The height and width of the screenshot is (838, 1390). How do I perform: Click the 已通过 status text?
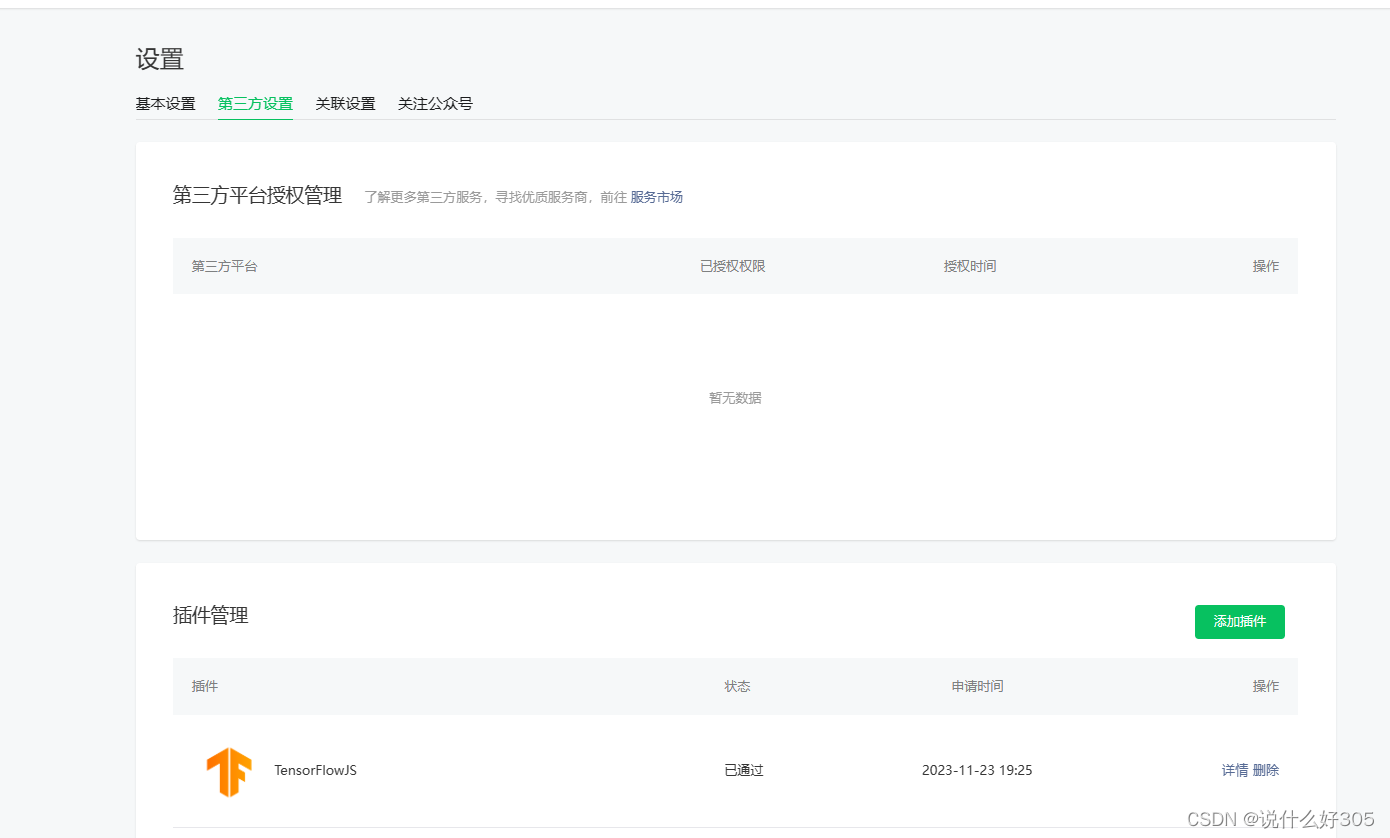743,770
